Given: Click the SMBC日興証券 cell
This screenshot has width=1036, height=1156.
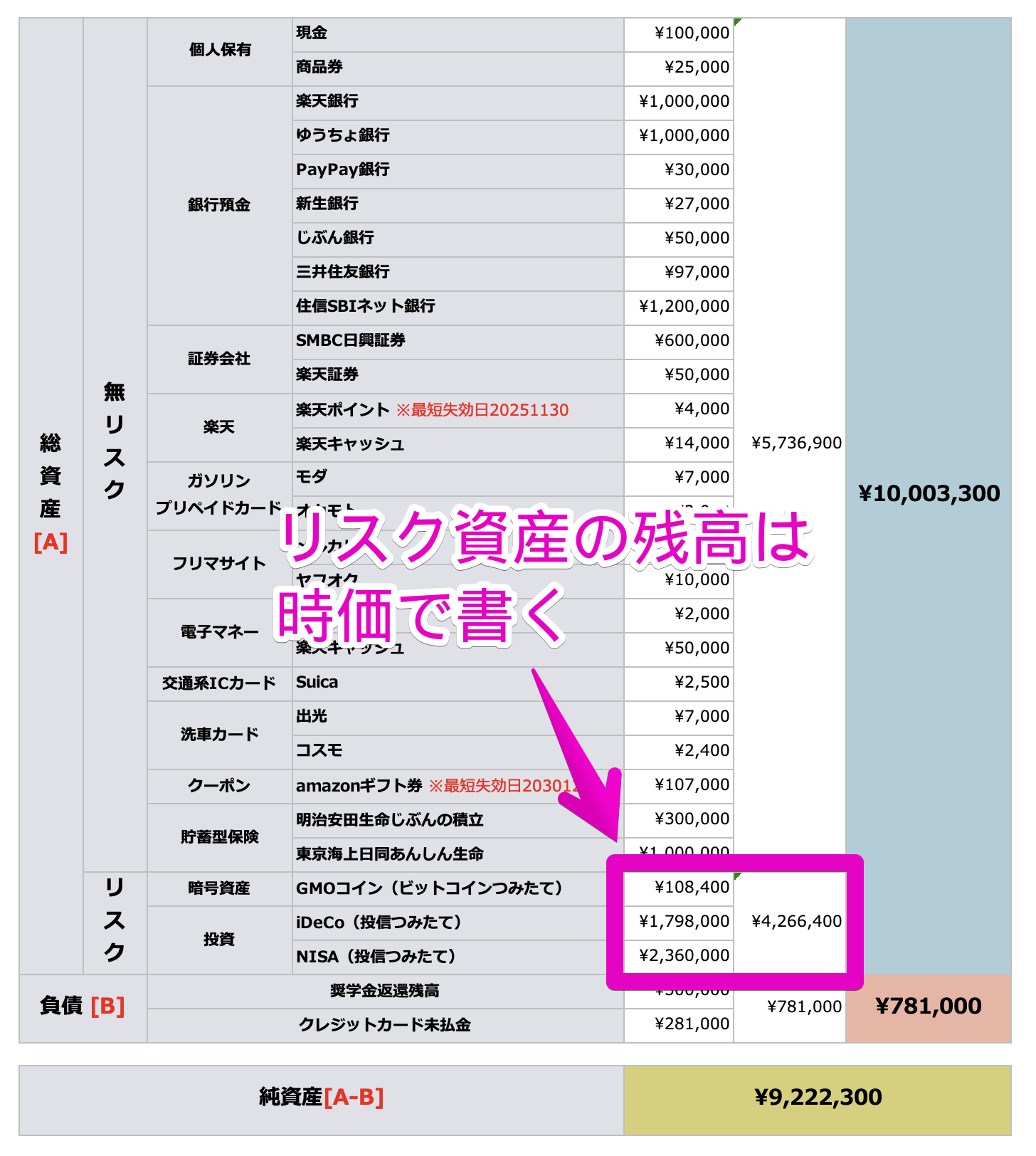Looking at the screenshot, I should tap(457, 341).
